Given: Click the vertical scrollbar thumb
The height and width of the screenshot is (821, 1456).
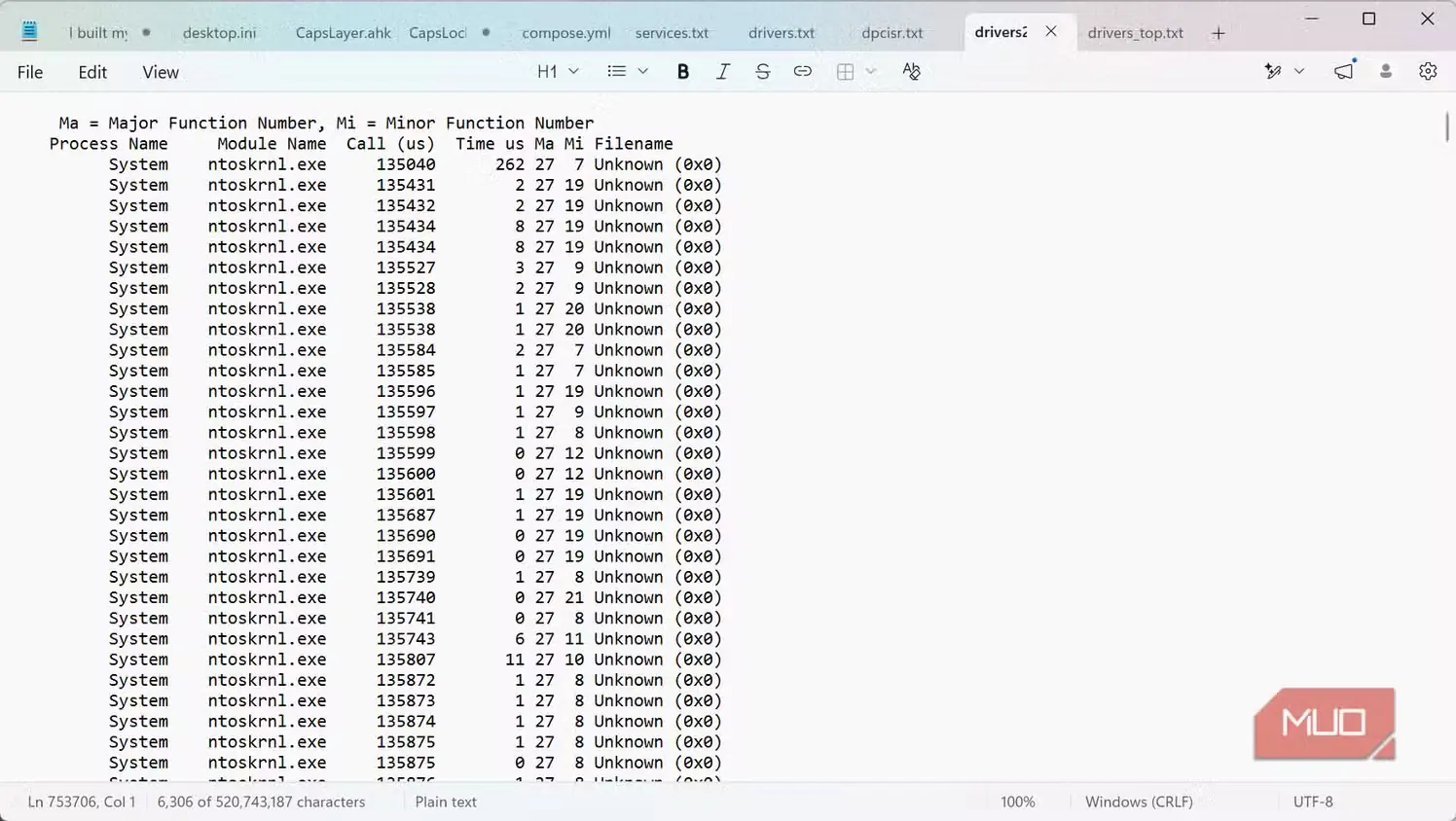Looking at the screenshot, I should pyautogui.click(x=1447, y=125).
